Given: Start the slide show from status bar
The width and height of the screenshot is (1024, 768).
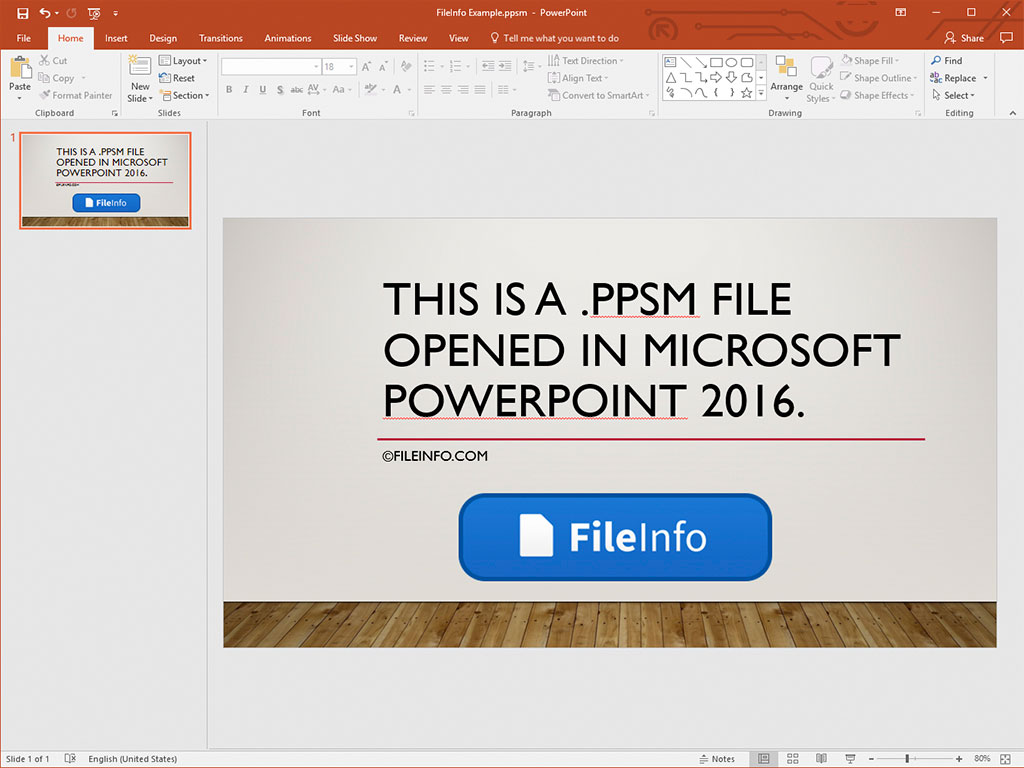Looking at the screenshot, I should pyautogui.click(x=850, y=758).
